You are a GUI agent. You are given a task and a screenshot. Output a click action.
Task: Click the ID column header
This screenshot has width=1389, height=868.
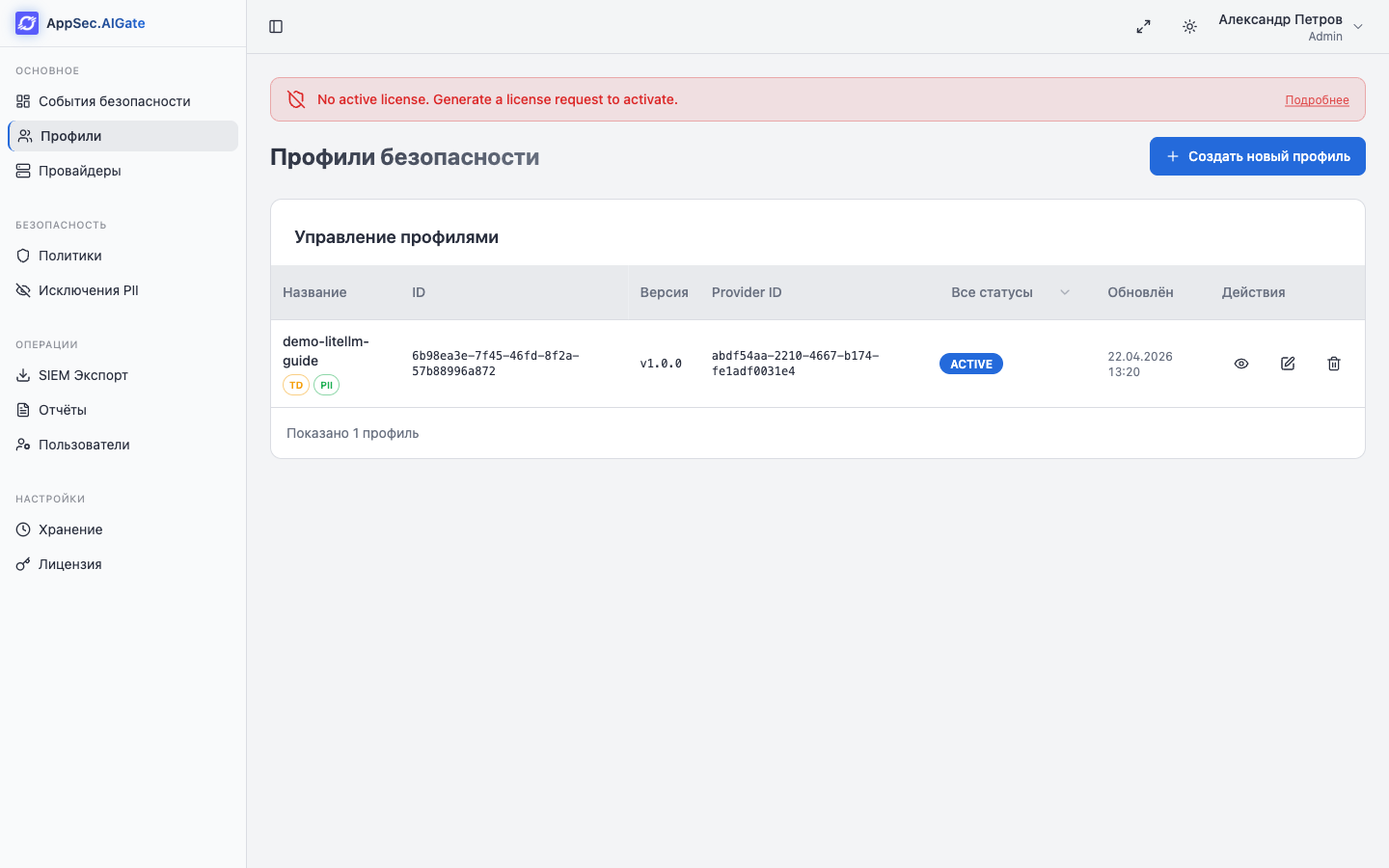coord(419,292)
